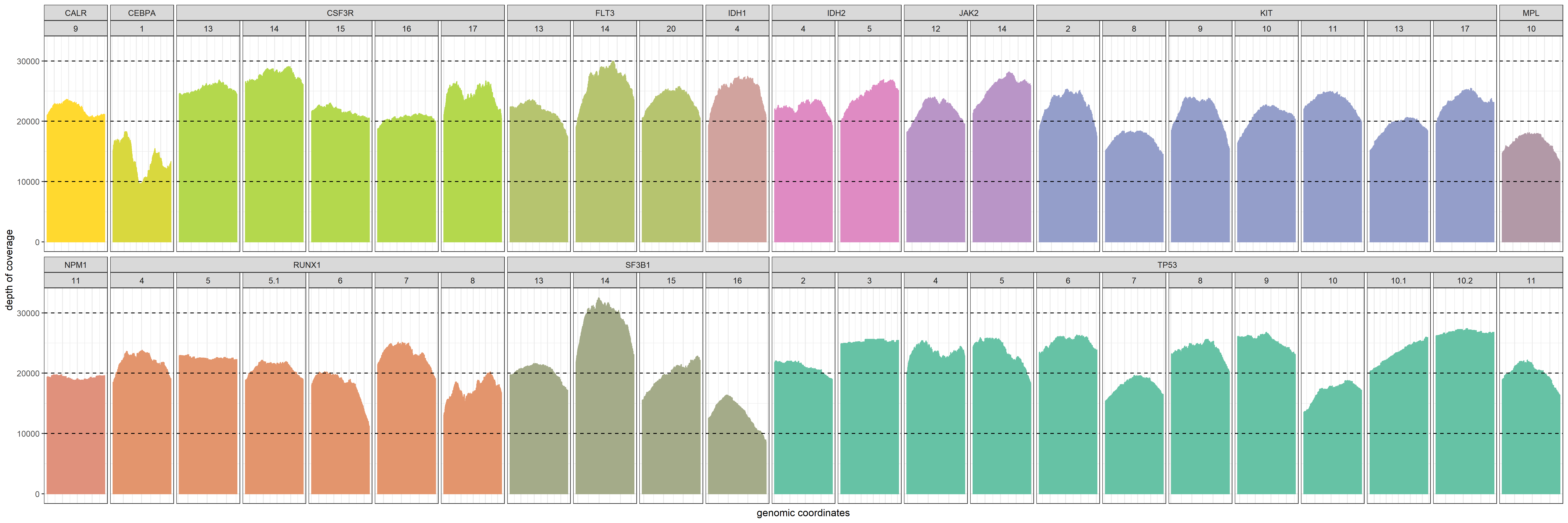The width and height of the screenshot is (1568, 523).
Task: Click exon 12 label under JAK2
Action: pos(936,29)
